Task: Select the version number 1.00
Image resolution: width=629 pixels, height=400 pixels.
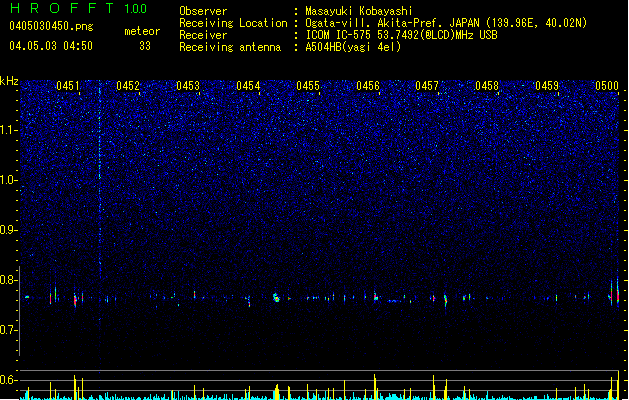Action: [135, 8]
